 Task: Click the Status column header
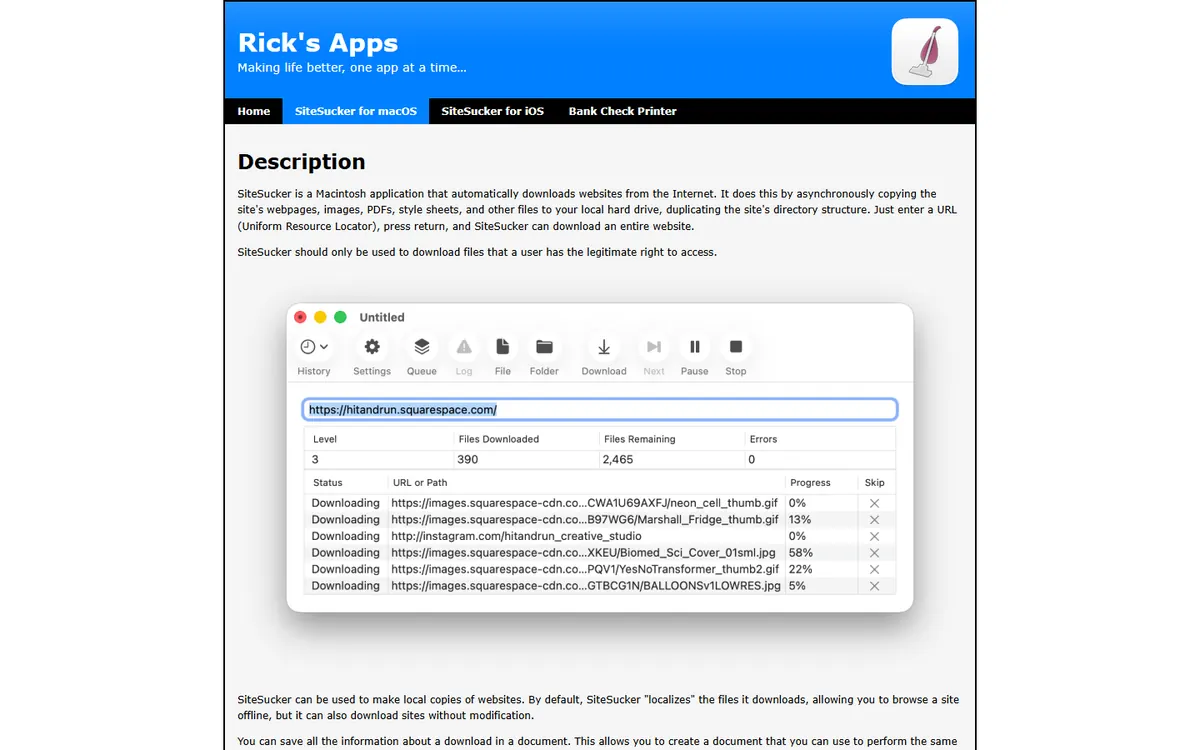pos(328,482)
